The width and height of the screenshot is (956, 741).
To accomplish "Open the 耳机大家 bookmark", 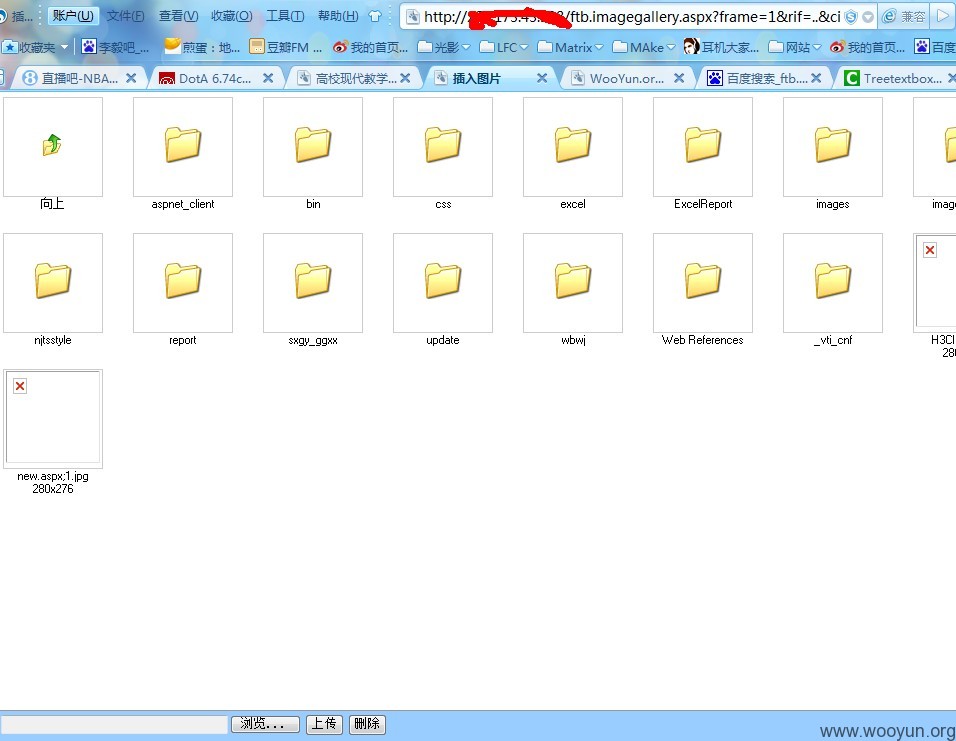I will coord(721,47).
